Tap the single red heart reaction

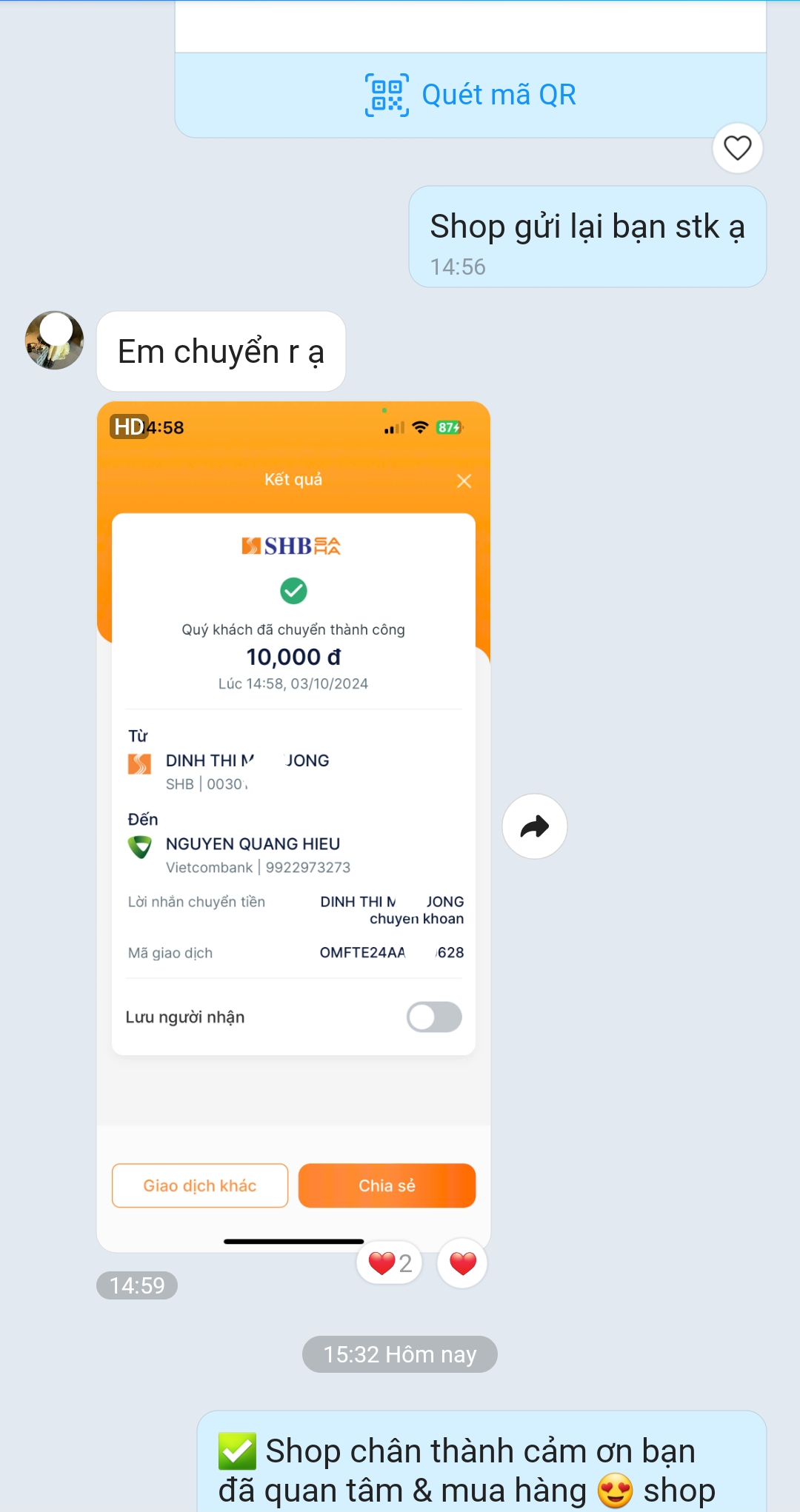pyautogui.click(x=462, y=1263)
